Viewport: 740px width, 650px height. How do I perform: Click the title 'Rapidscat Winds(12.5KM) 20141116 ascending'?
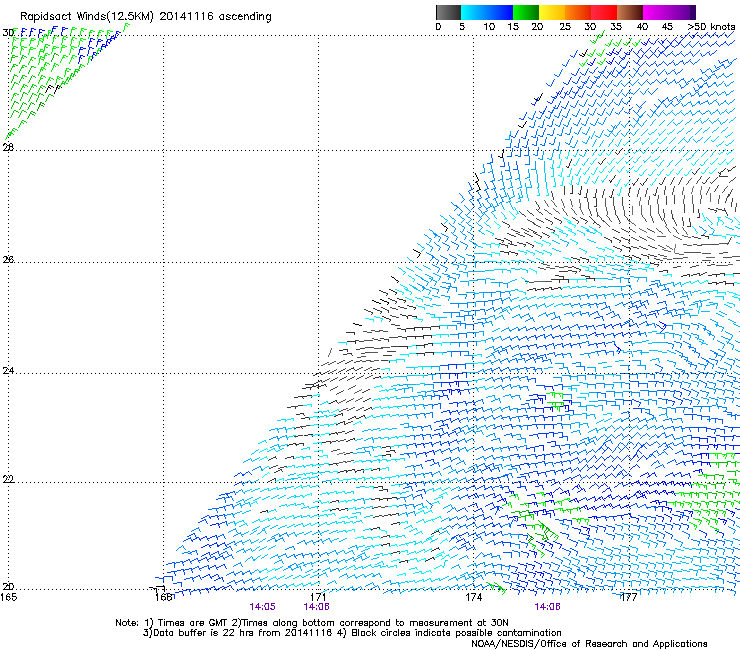tap(146, 17)
